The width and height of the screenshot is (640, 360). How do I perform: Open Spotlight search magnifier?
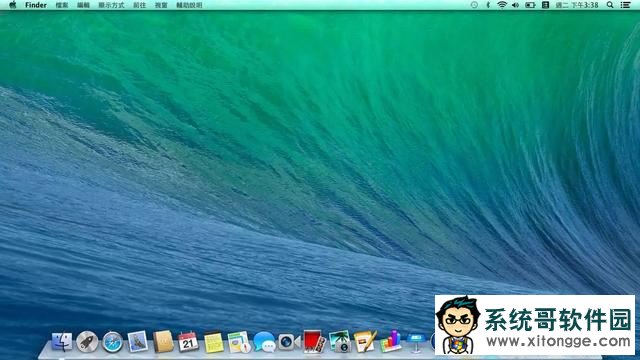click(610, 5)
